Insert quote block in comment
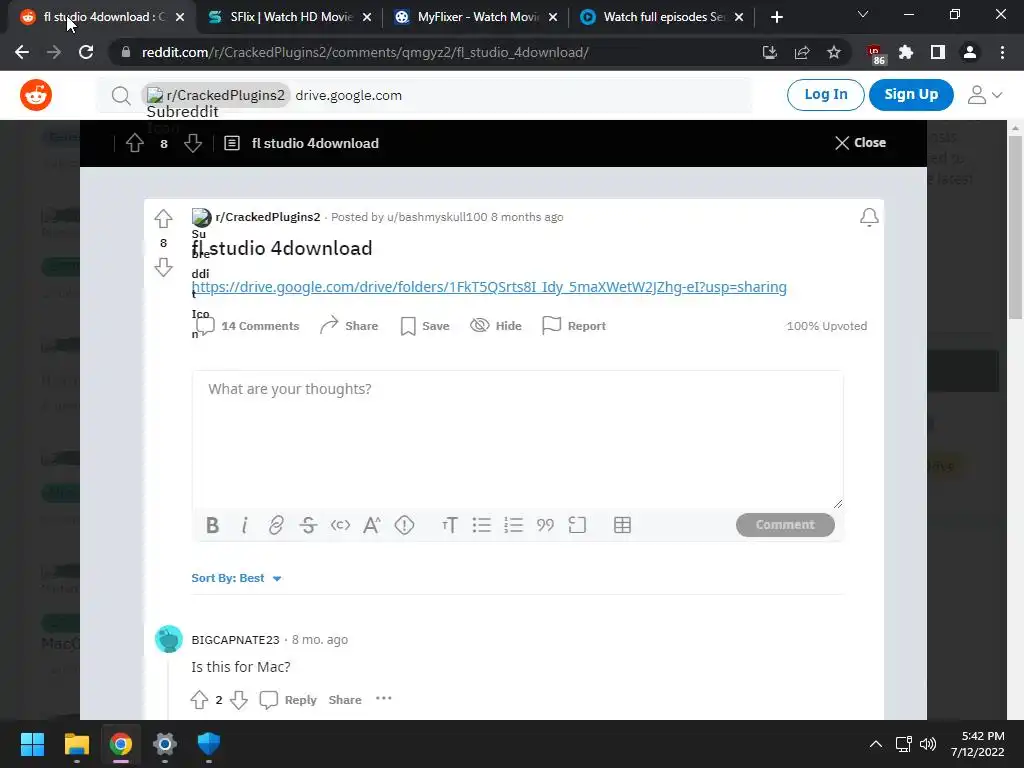 [x=545, y=525]
